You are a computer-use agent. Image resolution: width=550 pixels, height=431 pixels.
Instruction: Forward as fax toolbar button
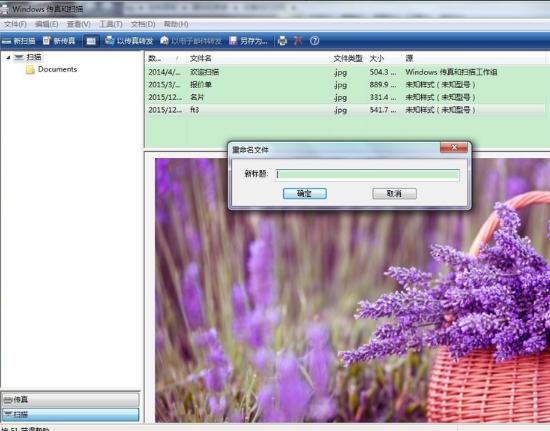[x=129, y=41]
